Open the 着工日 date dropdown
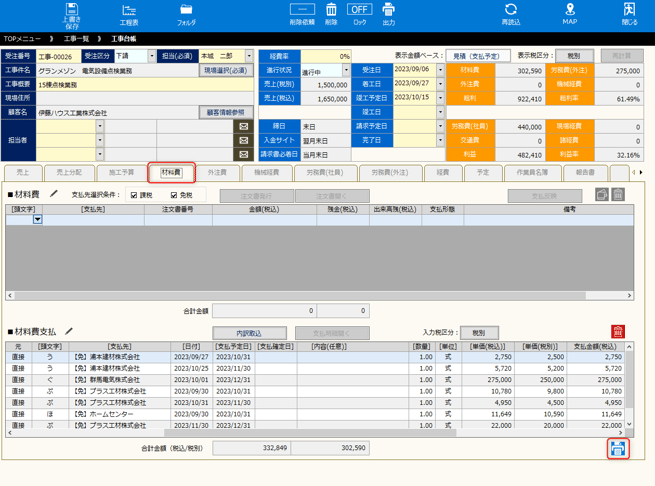Viewport: 655px width, 486px height. [x=440, y=84]
